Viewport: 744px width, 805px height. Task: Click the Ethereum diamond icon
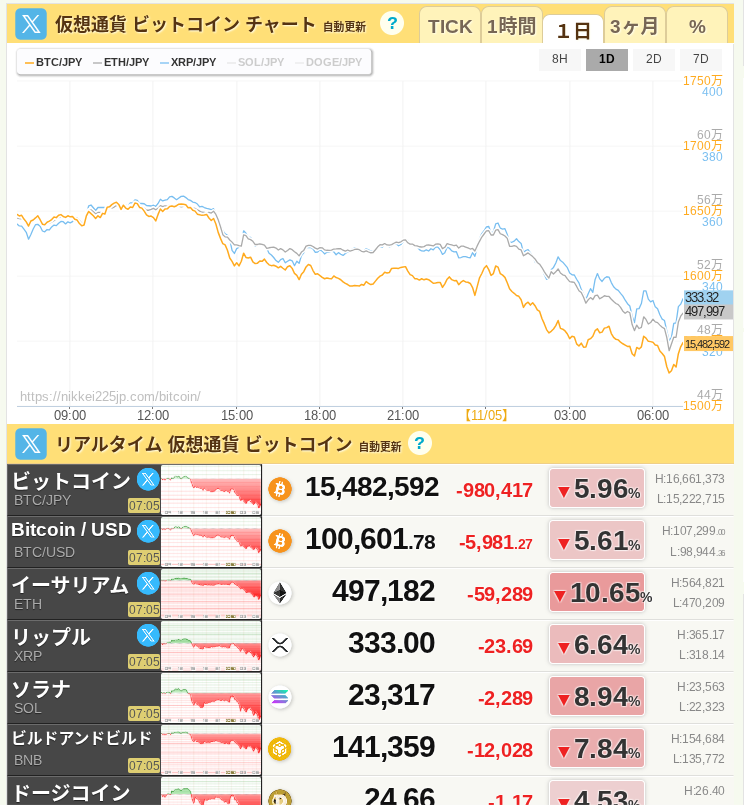[280, 593]
